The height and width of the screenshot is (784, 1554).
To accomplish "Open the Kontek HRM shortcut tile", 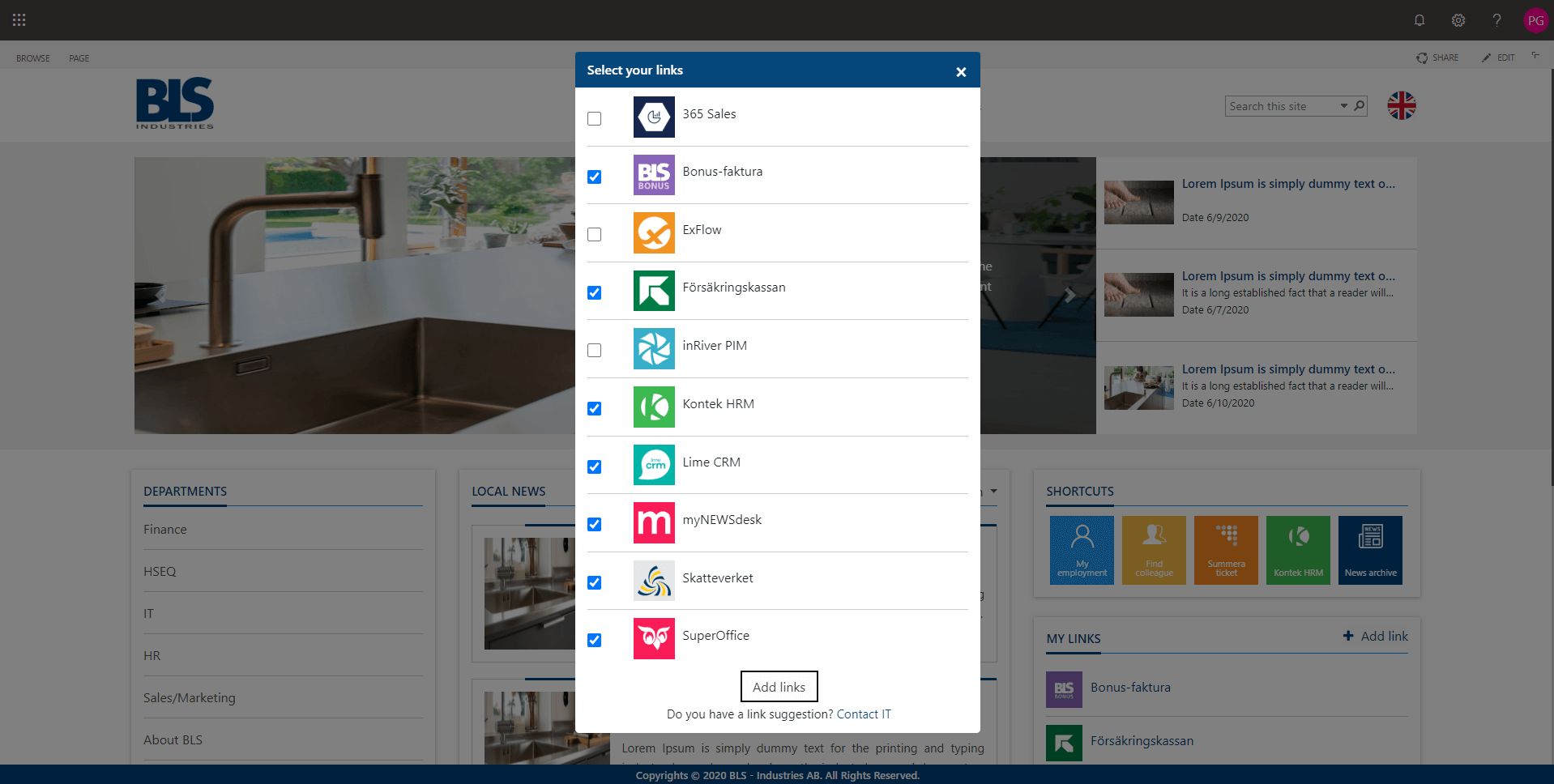I will (1298, 550).
